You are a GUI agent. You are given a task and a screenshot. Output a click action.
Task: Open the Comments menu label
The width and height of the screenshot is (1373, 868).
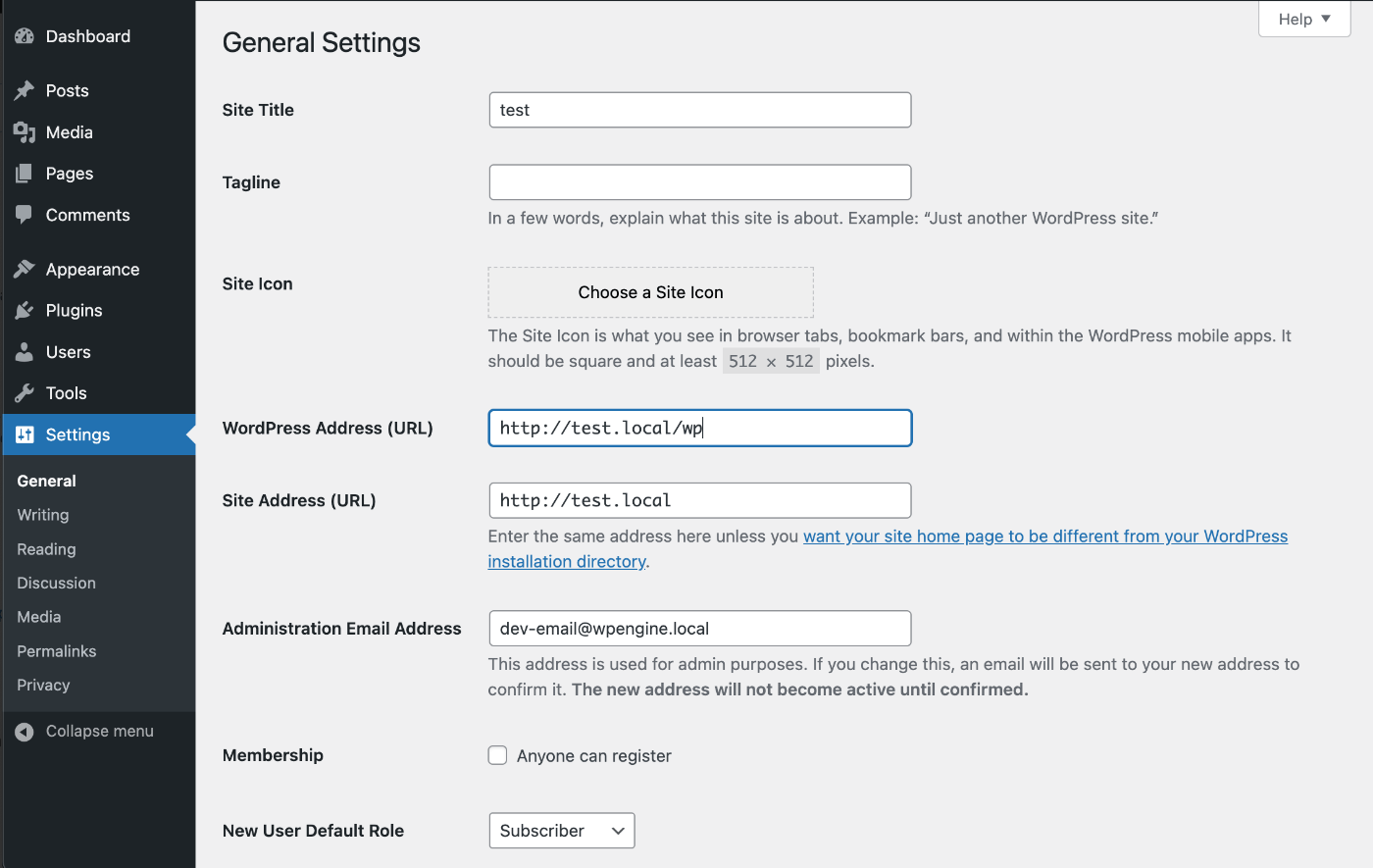pyautogui.click(x=88, y=215)
